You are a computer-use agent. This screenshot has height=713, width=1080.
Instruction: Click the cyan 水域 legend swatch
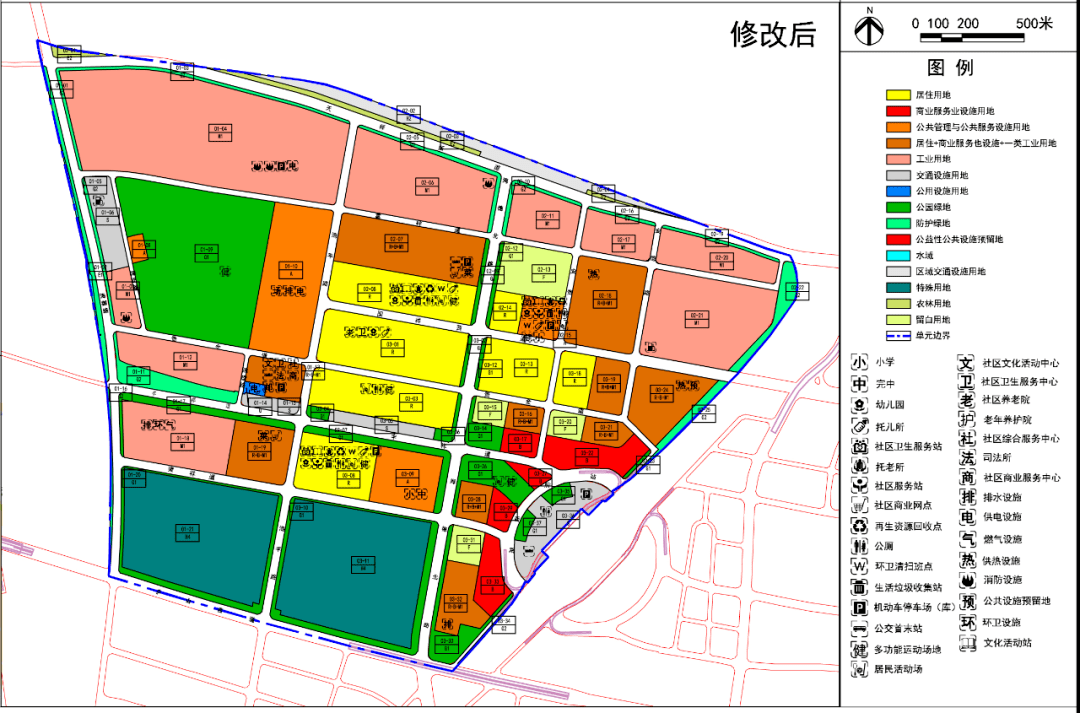pyautogui.click(x=898, y=255)
